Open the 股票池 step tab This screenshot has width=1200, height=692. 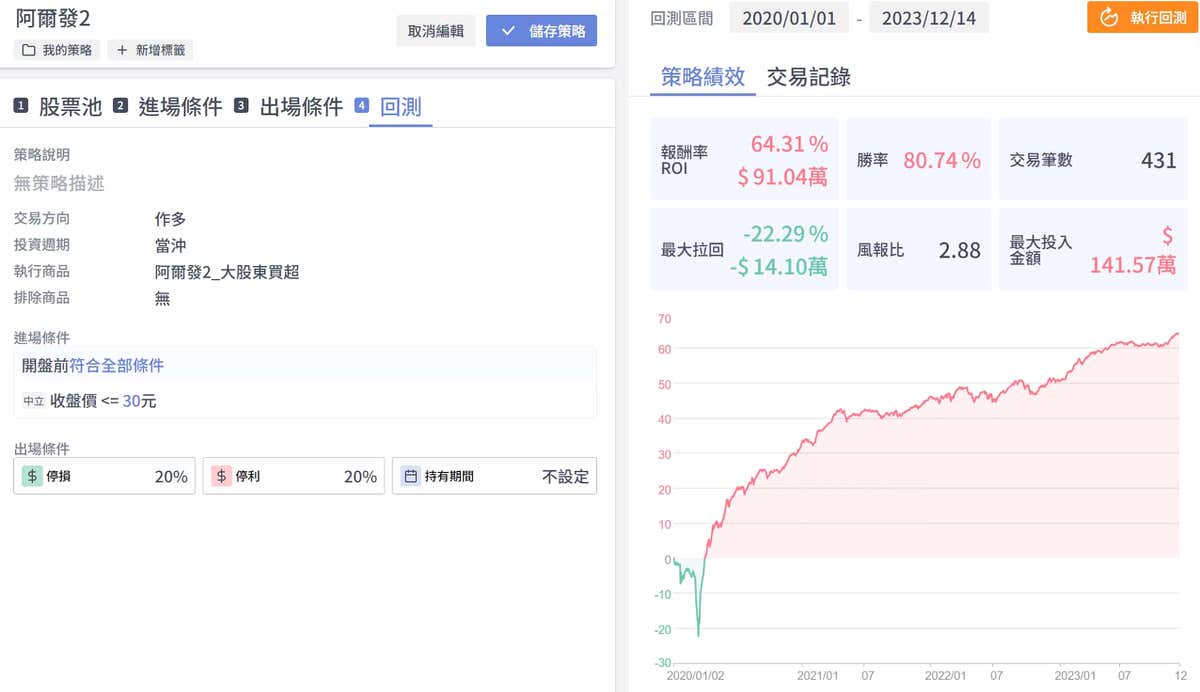pos(70,107)
